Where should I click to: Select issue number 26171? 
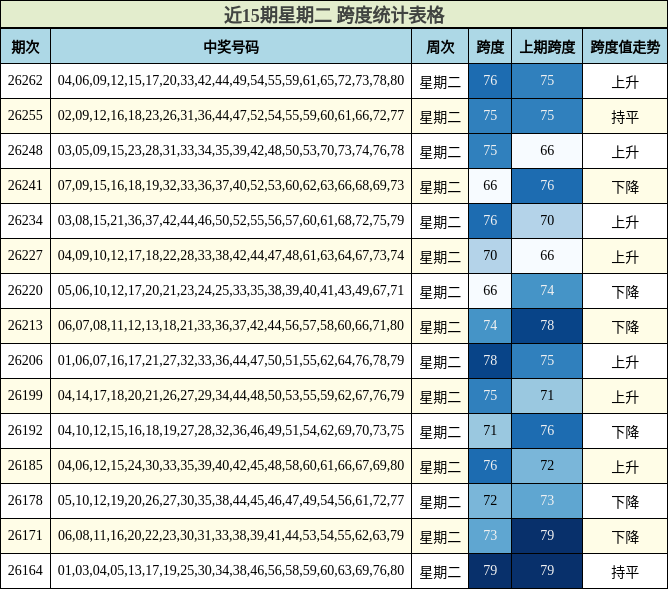pos(25,535)
